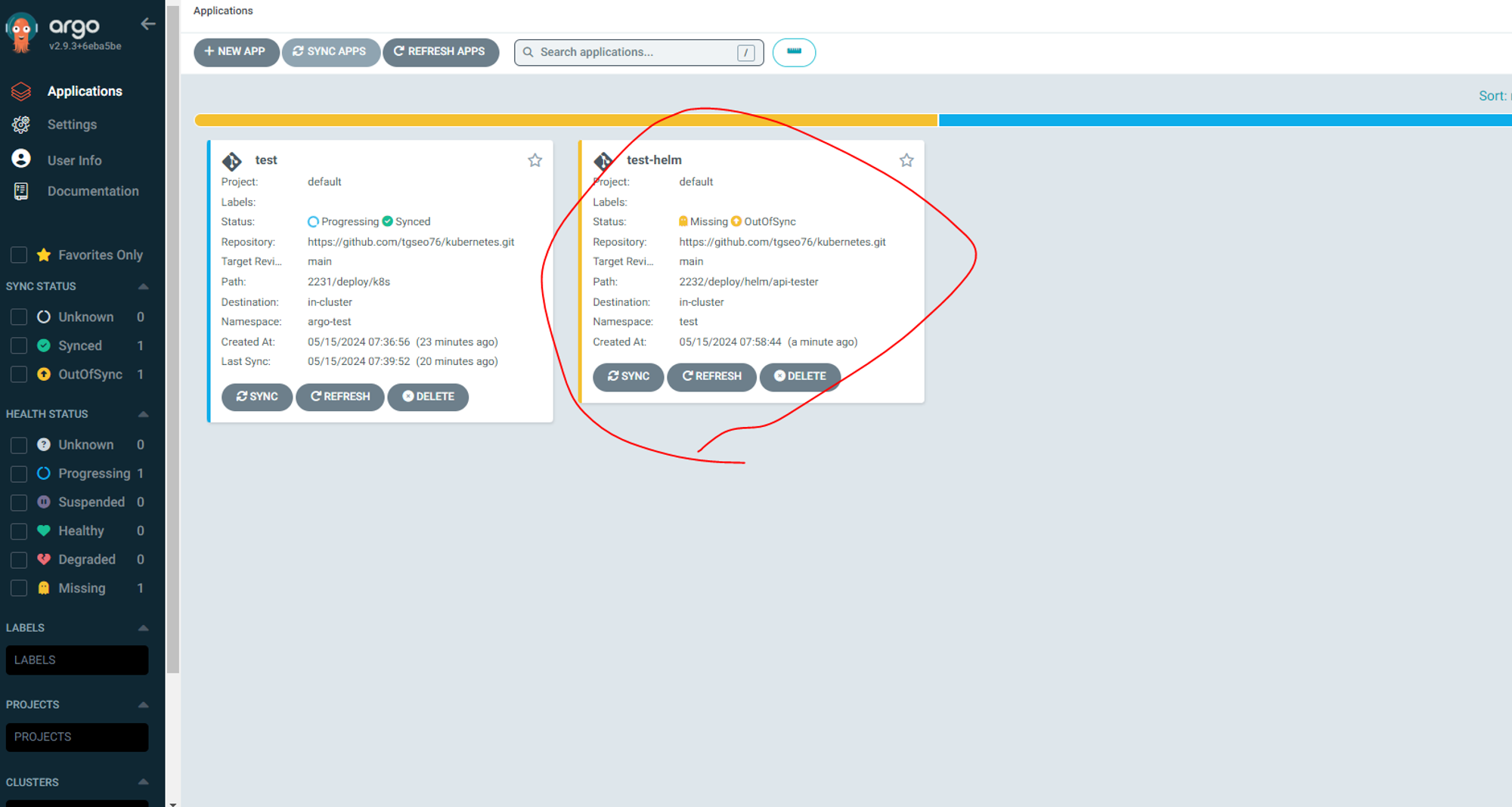The image size is (1512, 807).
Task: Check the Degraded health filter
Action: 19,560
